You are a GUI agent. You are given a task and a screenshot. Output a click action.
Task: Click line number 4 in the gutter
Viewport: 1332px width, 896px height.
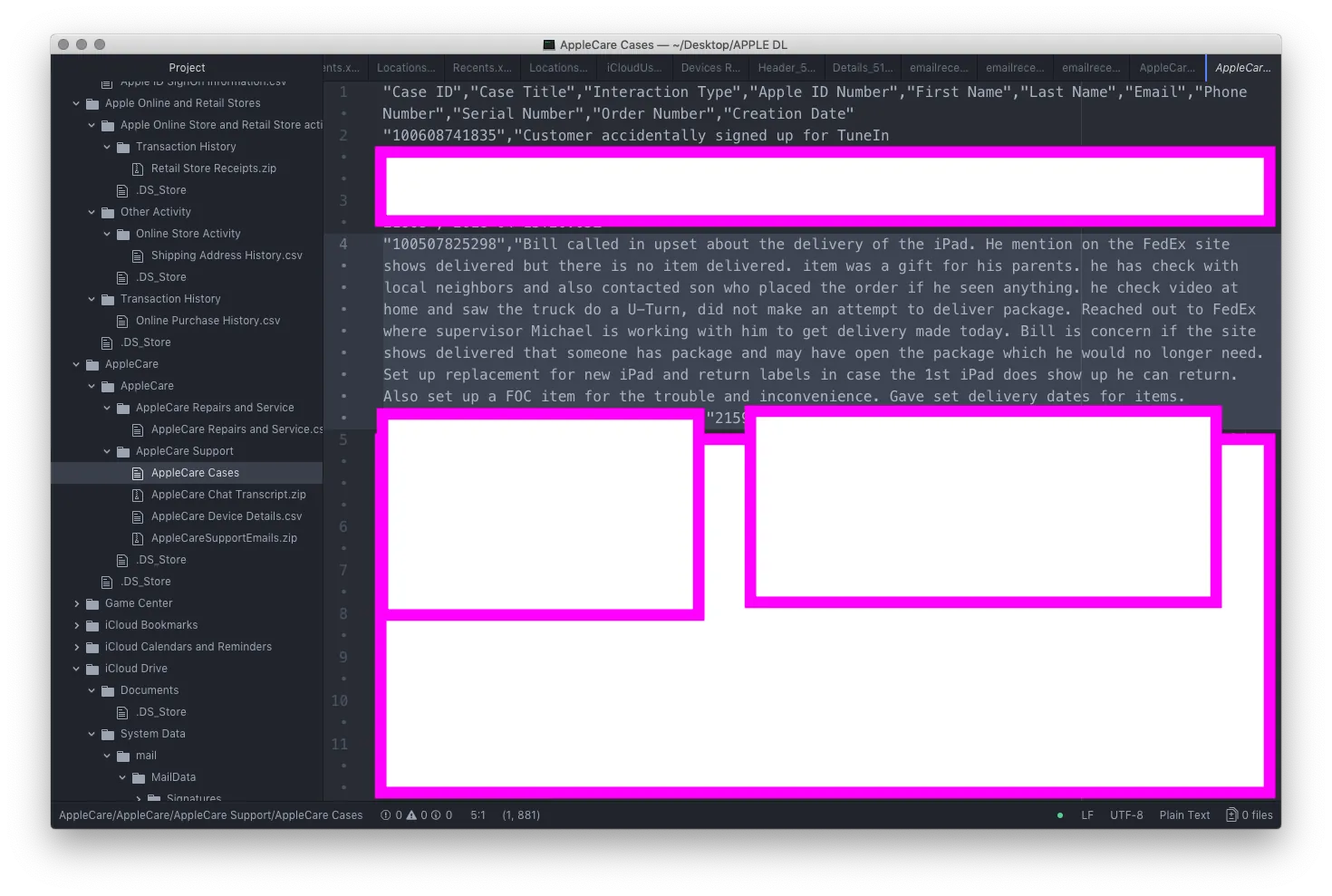click(343, 244)
